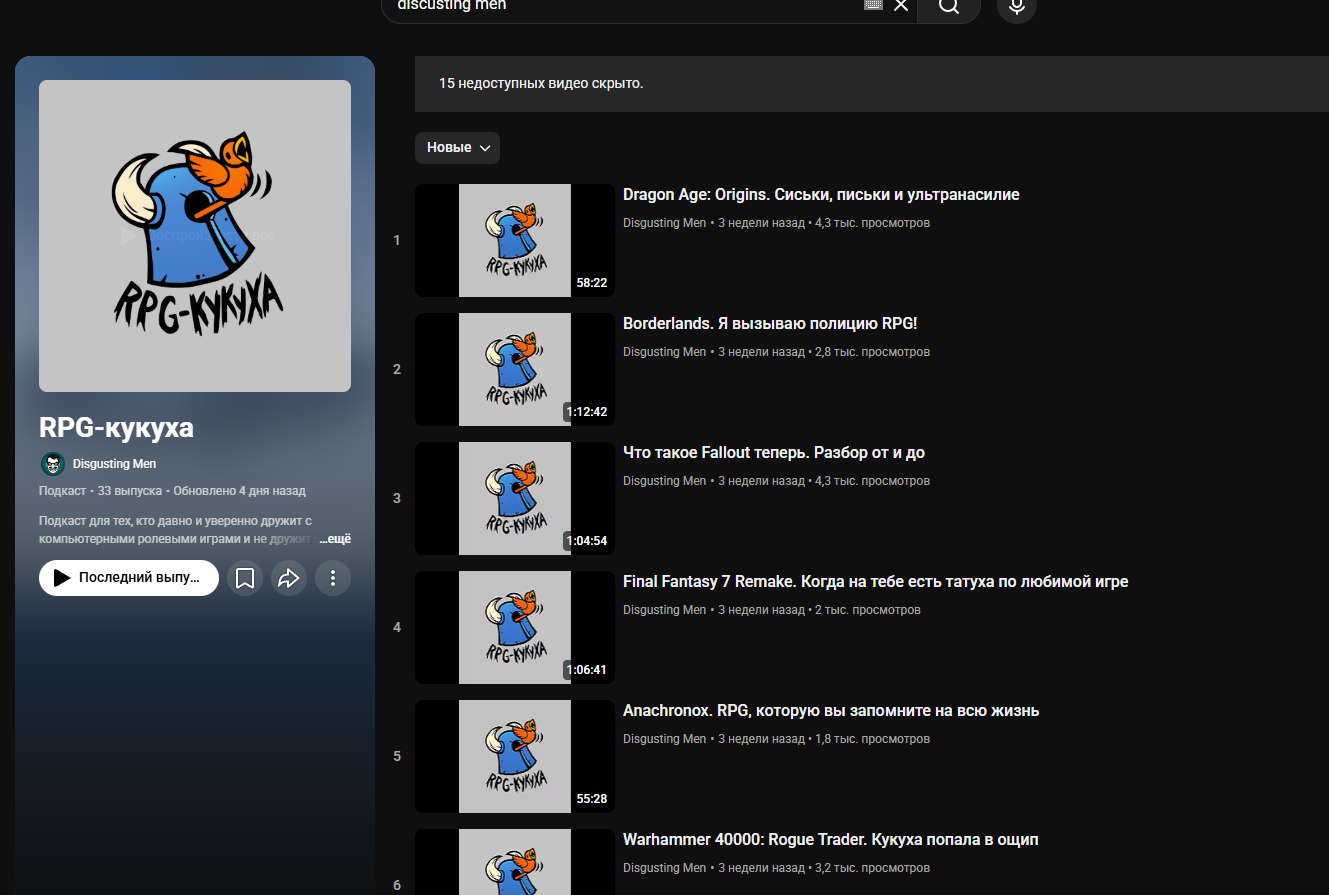Open the on-screen keyboard icon in search

872,5
